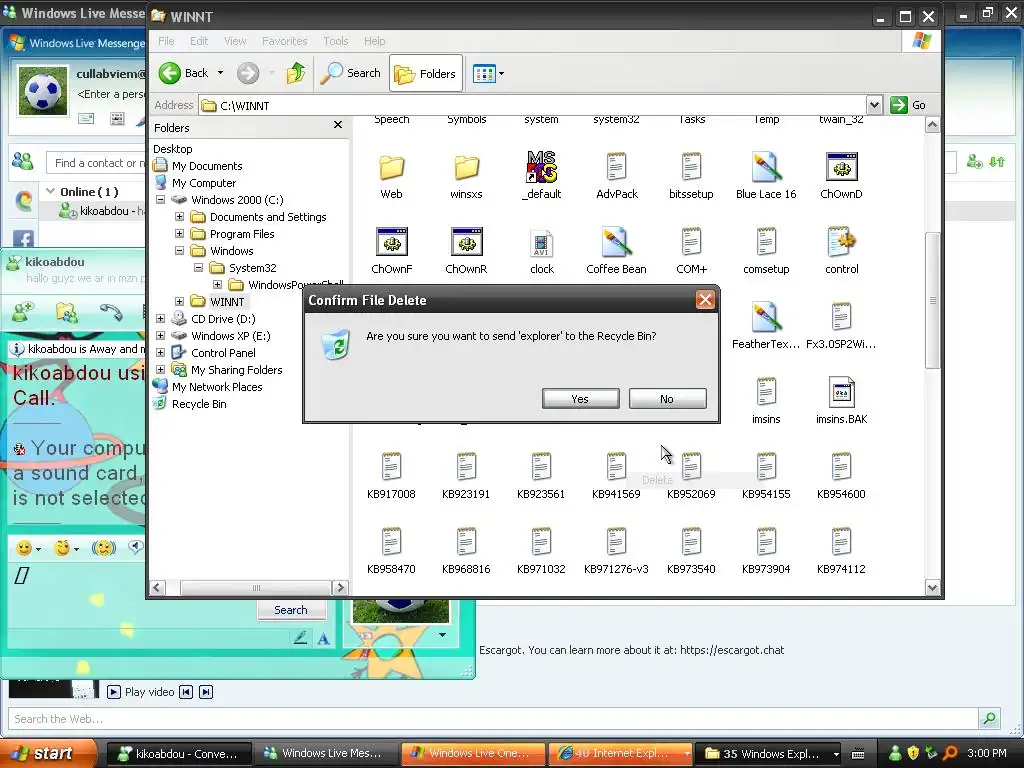
Task: Select the comsetup file icon
Action: point(766,242)
